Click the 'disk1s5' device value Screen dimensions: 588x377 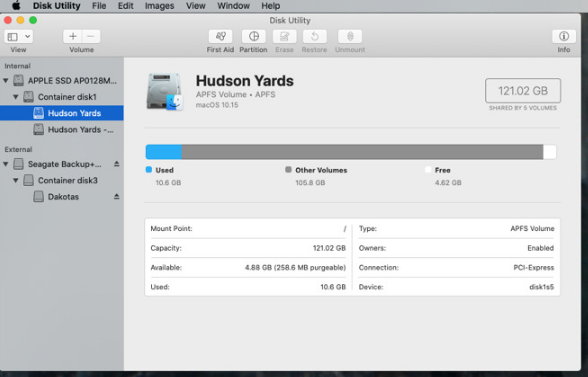[542, 287]
